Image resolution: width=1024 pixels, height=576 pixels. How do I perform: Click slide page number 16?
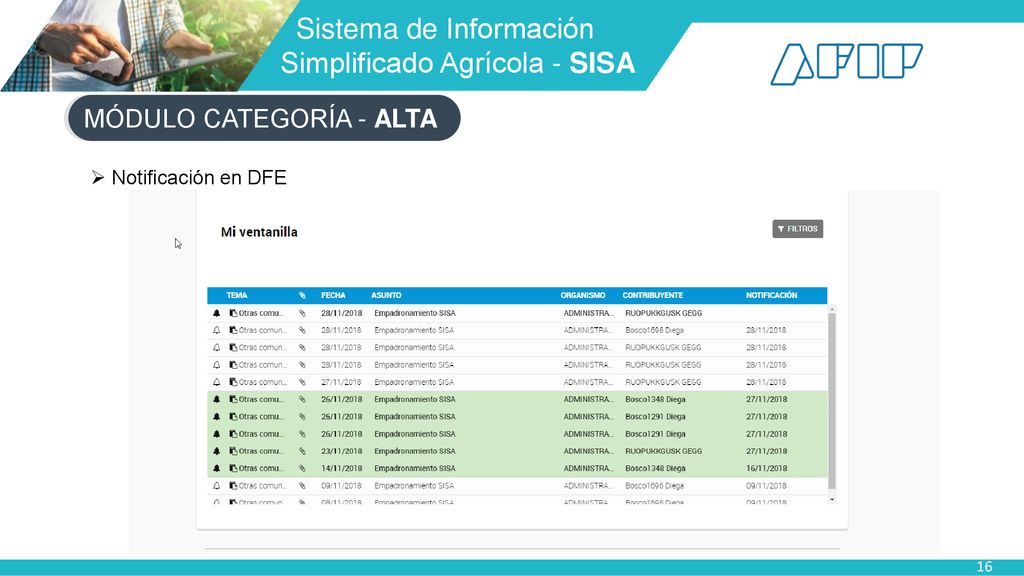tap(984, 567)
